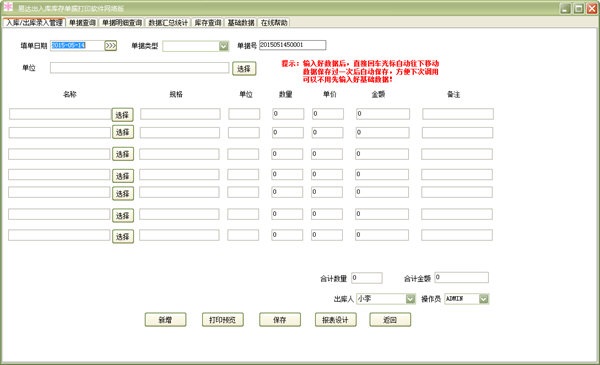Viewport: 600px width, 365px height.
Task: Click 选择 in the second item row
Action: pyautogui.click(x=122, y=132)
